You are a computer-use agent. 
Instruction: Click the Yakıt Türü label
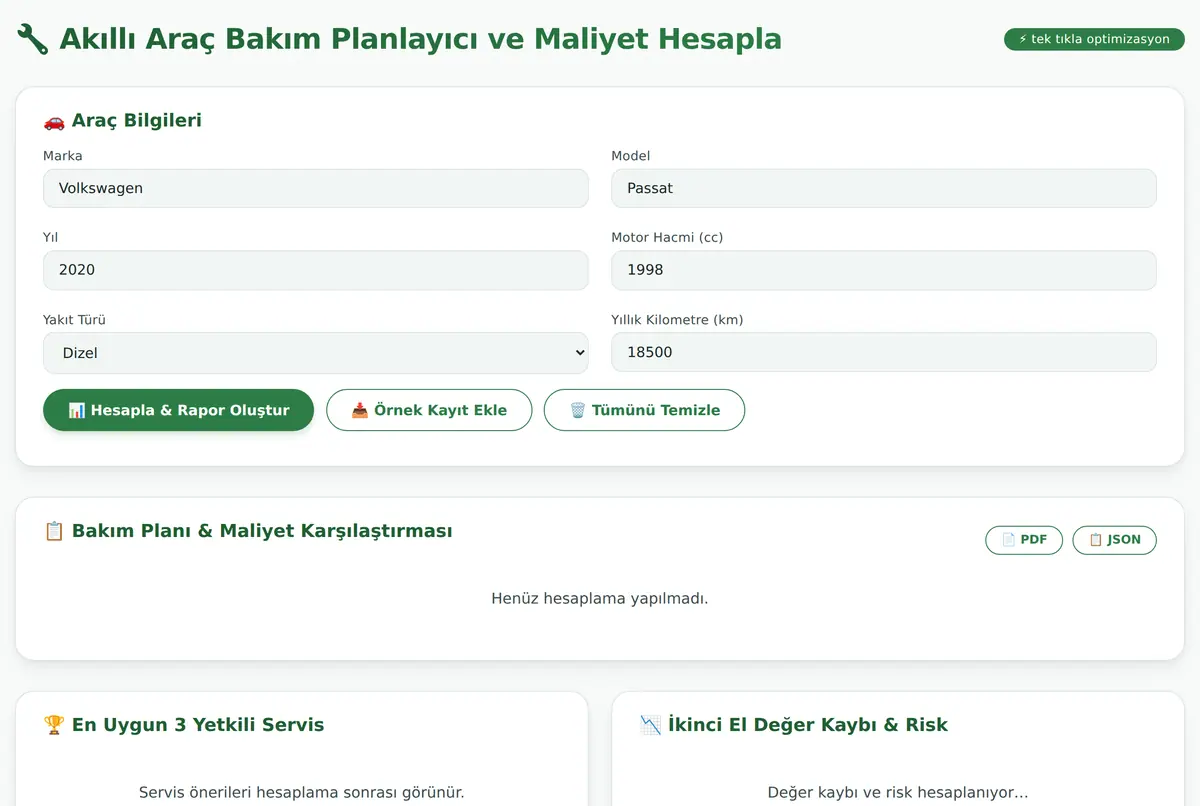pyautogui.click(x=74, y=320)
